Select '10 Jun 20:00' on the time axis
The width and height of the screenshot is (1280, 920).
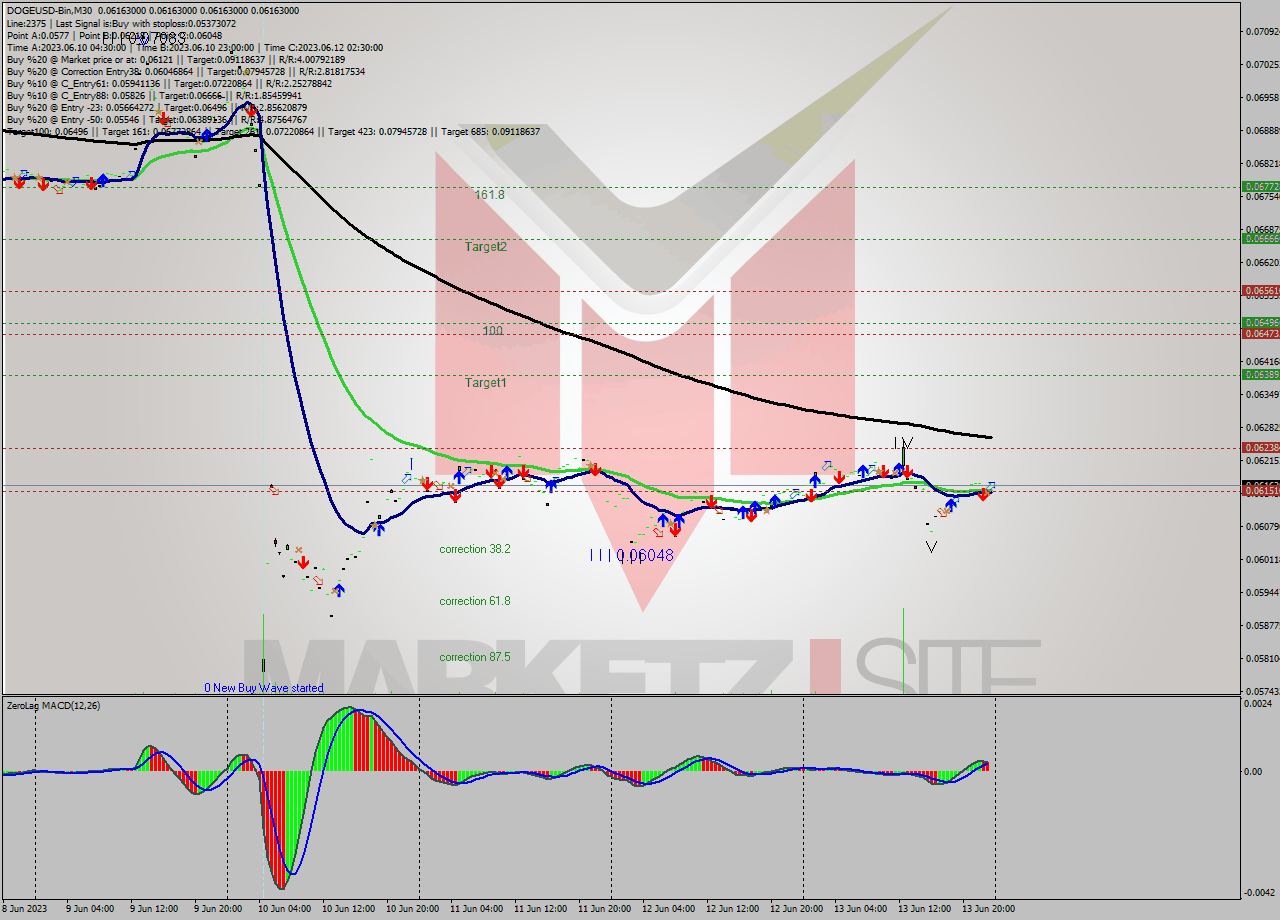click(x=412, y=909)
